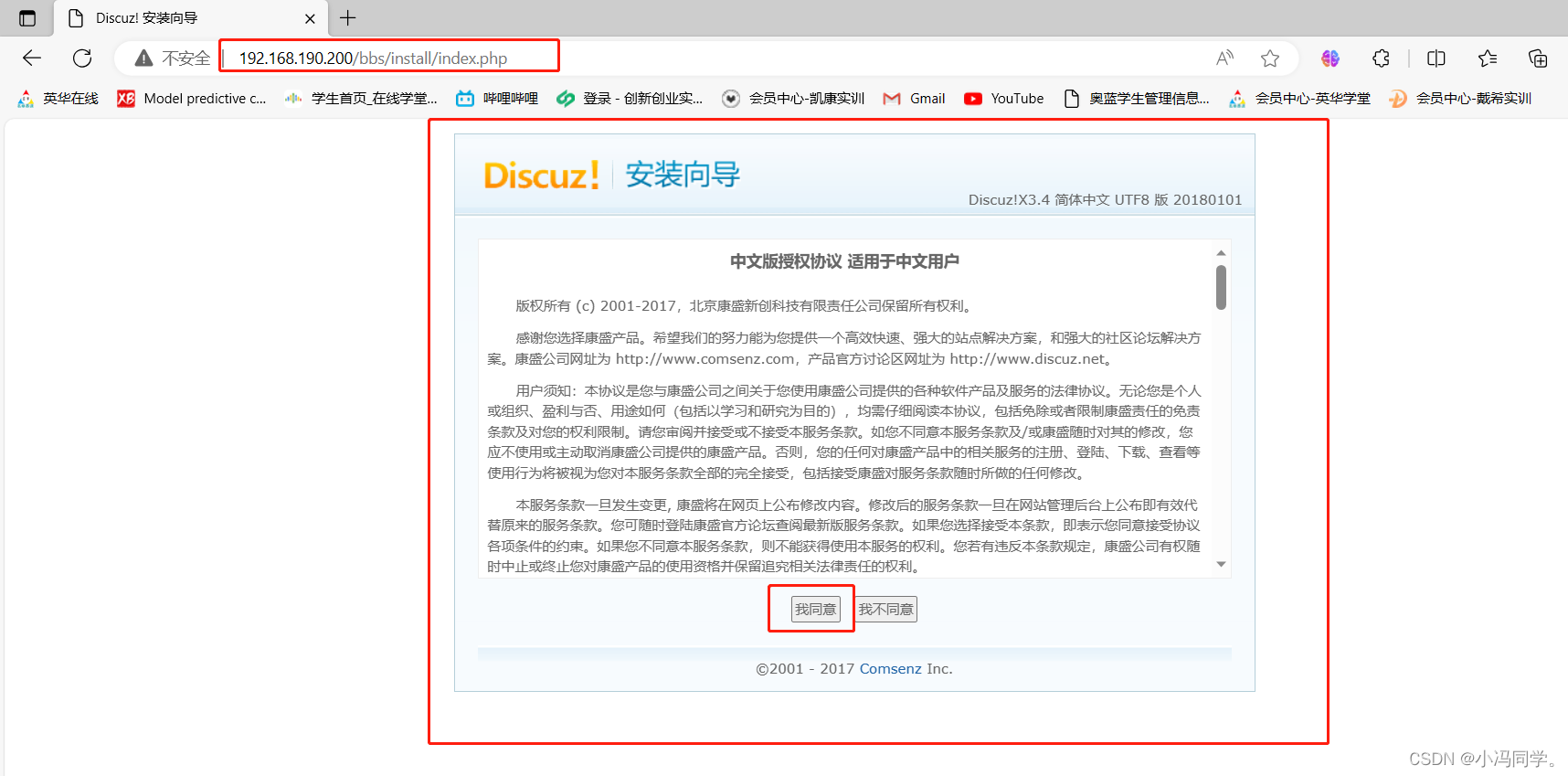Click the 中文版授权协议 heading text
Viewport: 1568px width, 776px height.
tap(844, 262)
